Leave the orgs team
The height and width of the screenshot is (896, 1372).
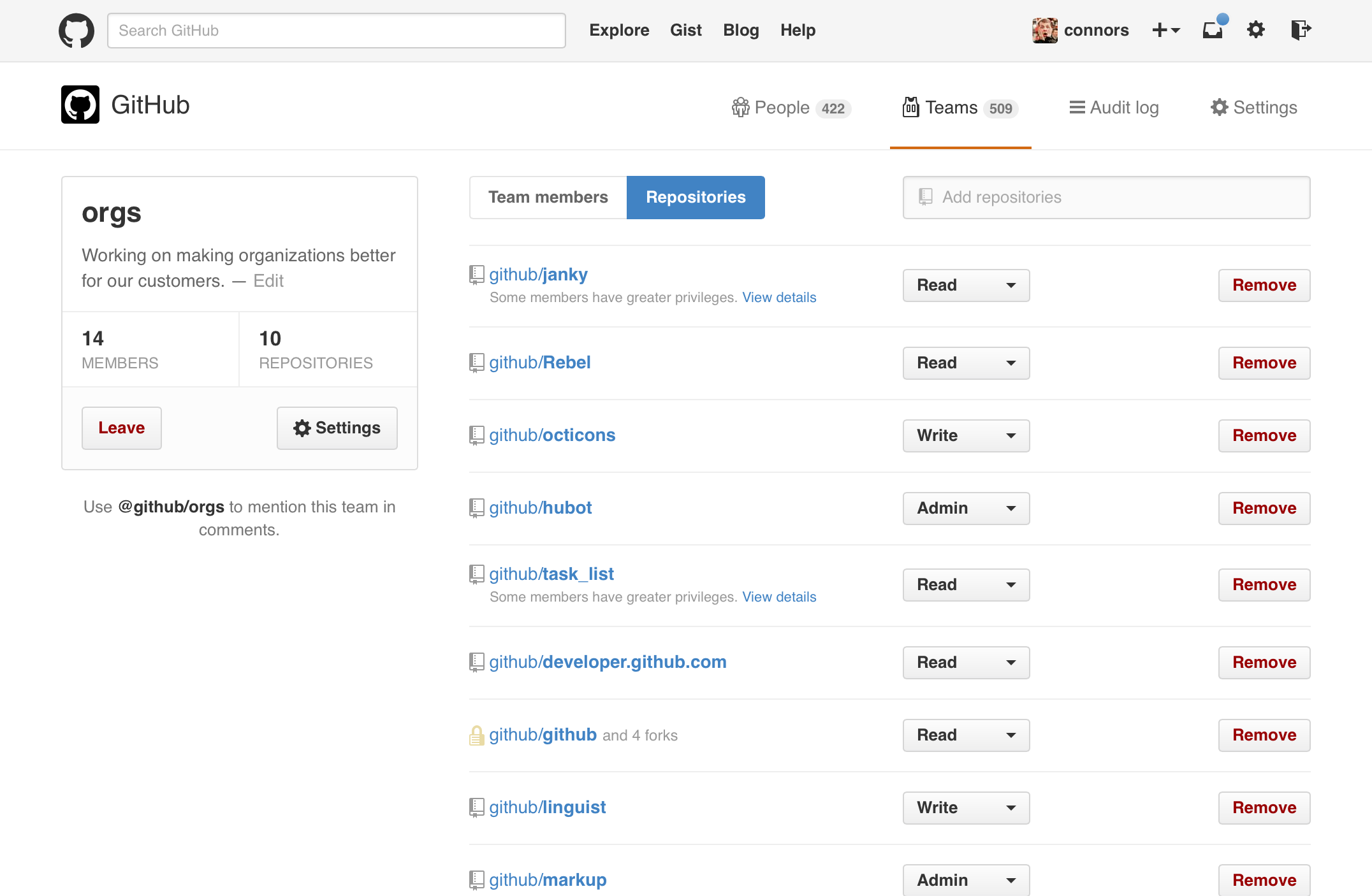tap(122, 428)
